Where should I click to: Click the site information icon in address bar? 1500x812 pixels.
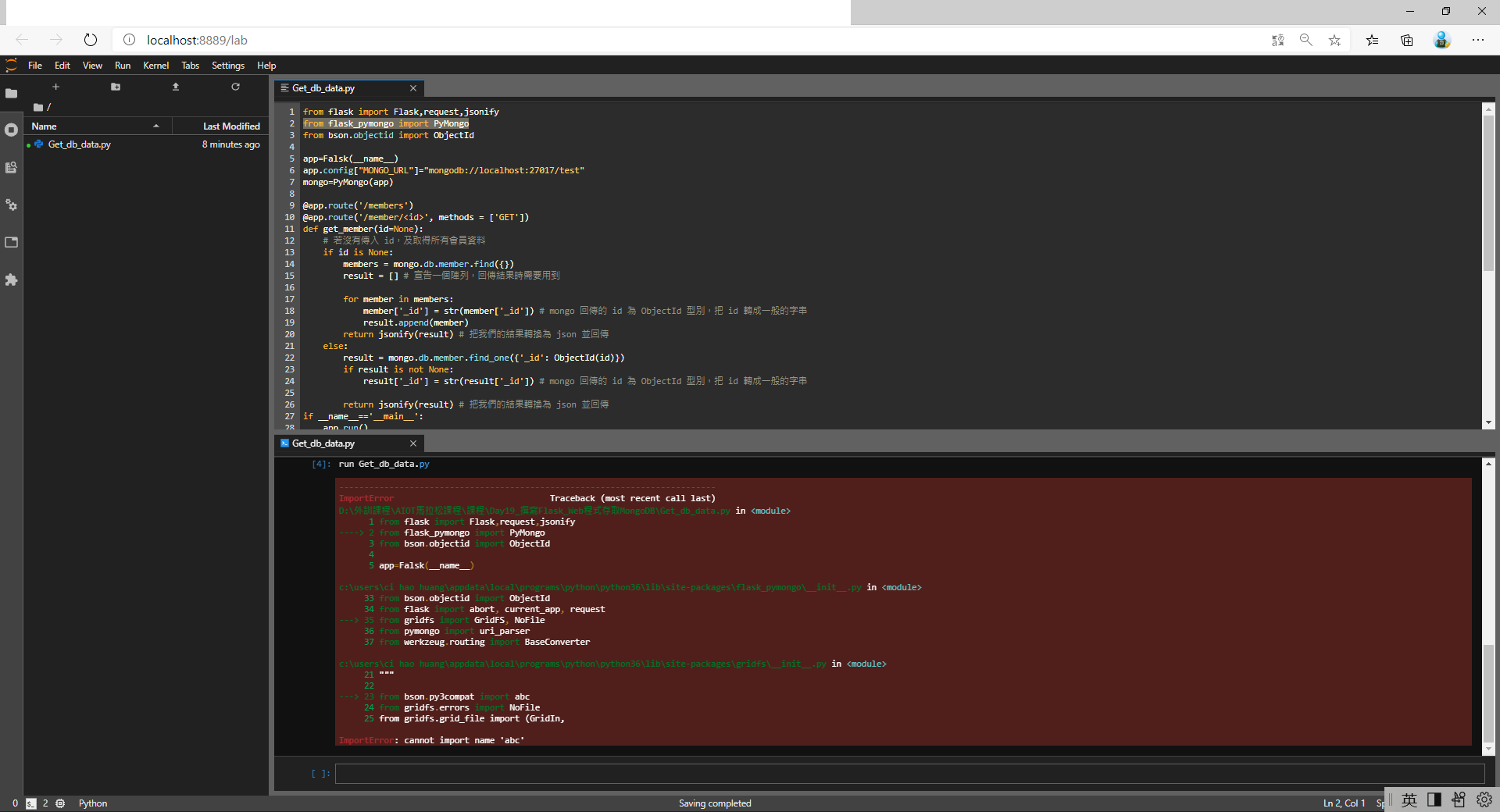click(x=130, y=40)
